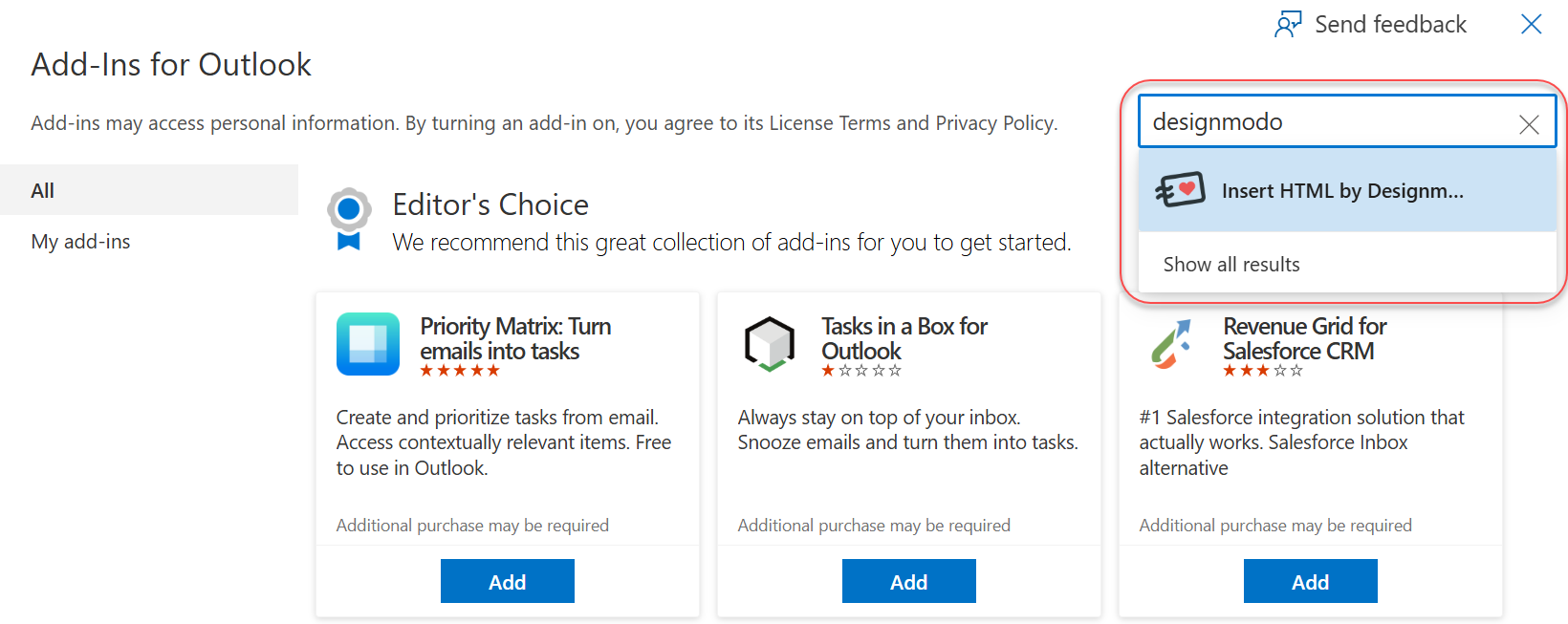
Task: Show all search results
Action: coord(1231,265)
